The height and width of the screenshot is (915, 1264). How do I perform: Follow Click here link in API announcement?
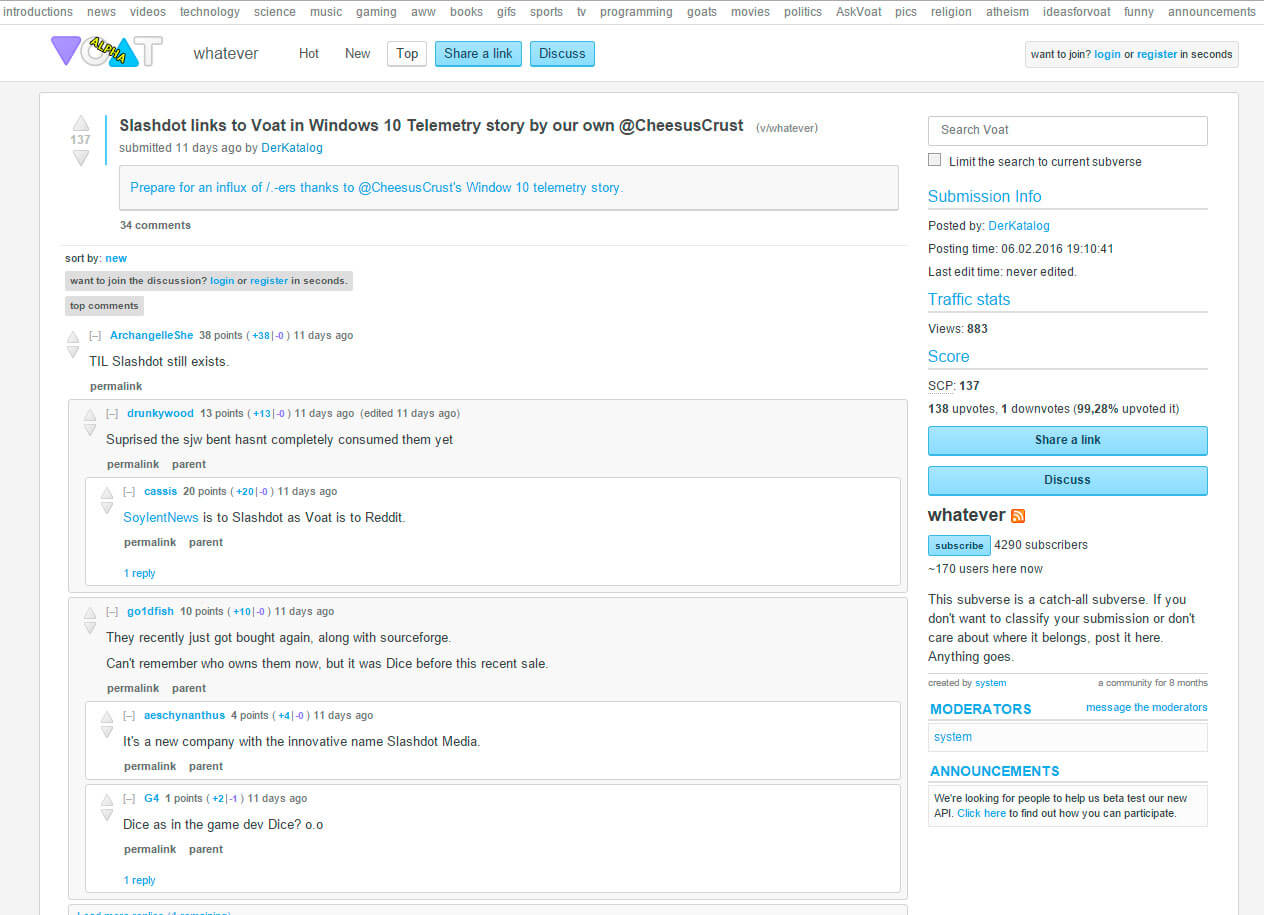tap(981, 814)
